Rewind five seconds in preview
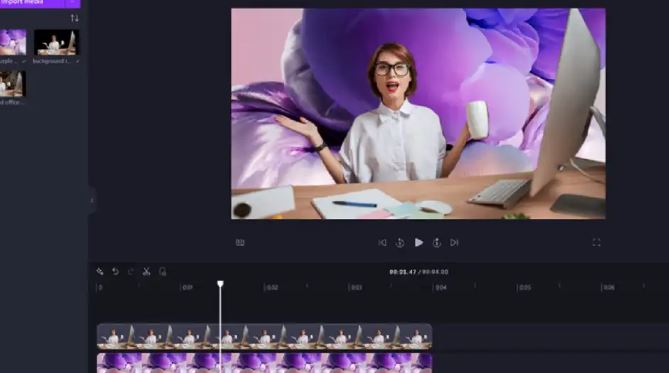 pos(400,242)
